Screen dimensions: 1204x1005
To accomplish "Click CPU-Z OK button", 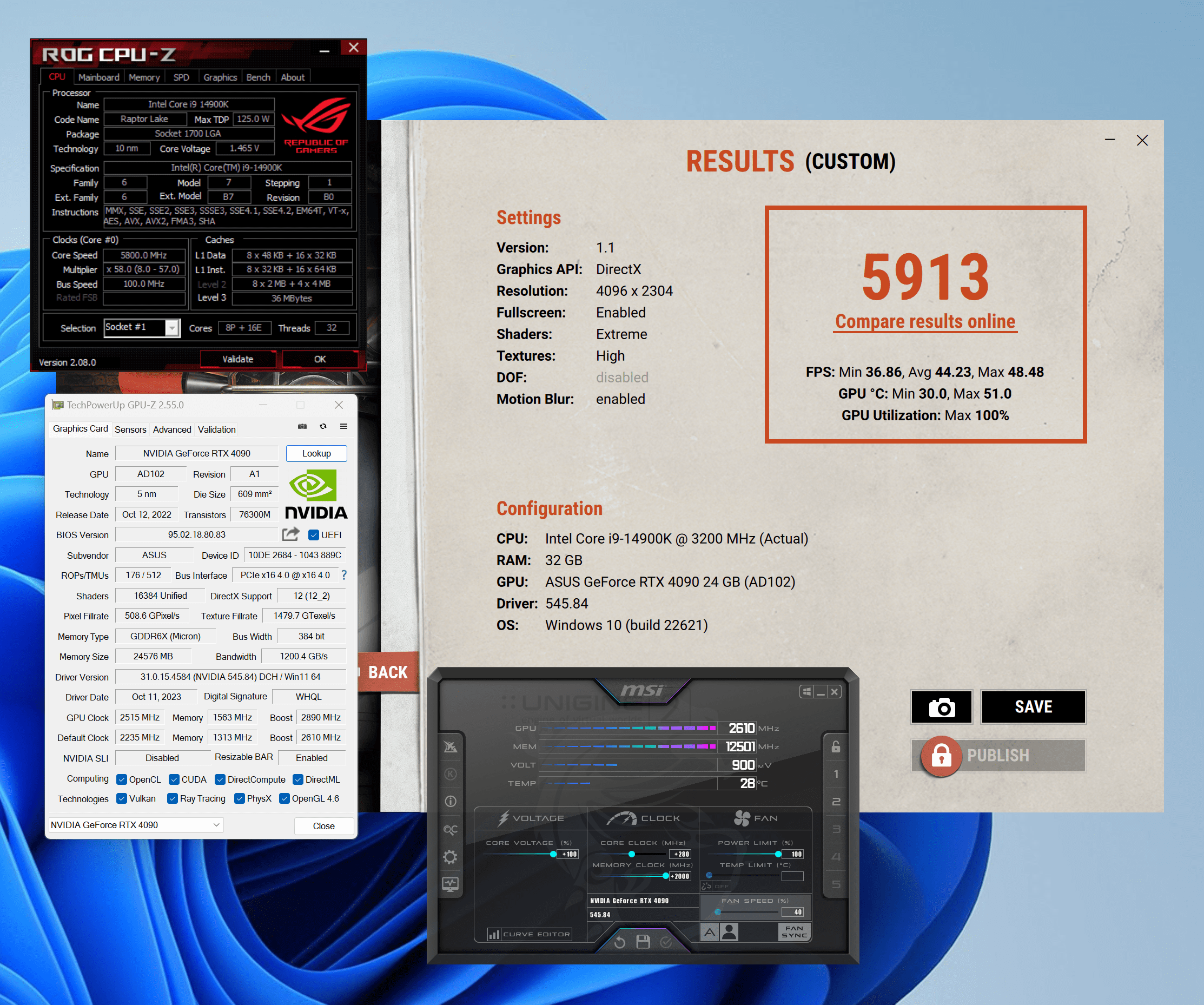I will point(320,359).
